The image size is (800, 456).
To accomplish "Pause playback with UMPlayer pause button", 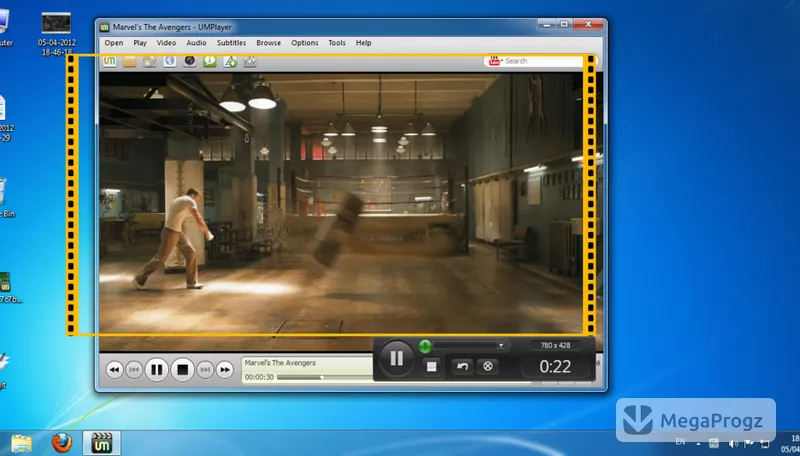I will tap(157, 369).
